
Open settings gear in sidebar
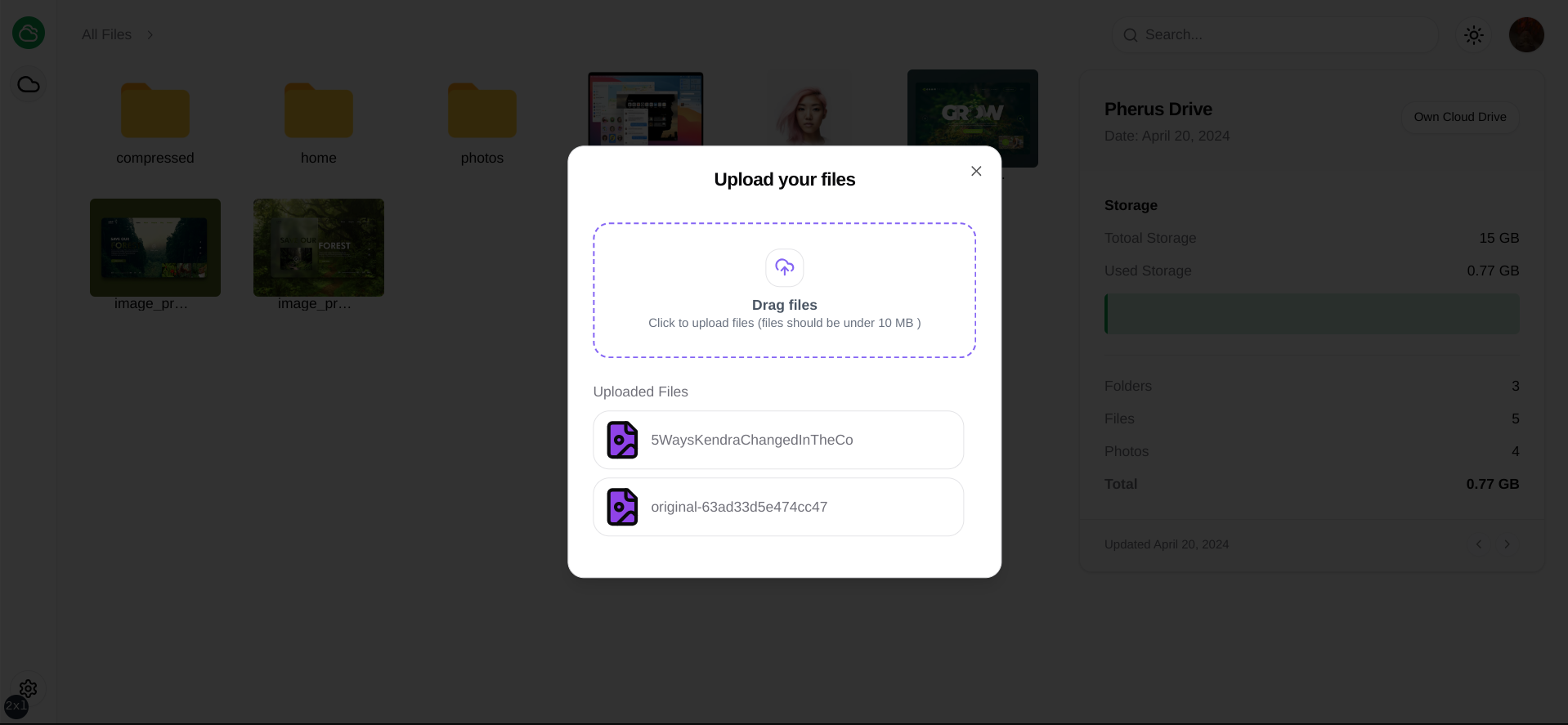(29, 688)
